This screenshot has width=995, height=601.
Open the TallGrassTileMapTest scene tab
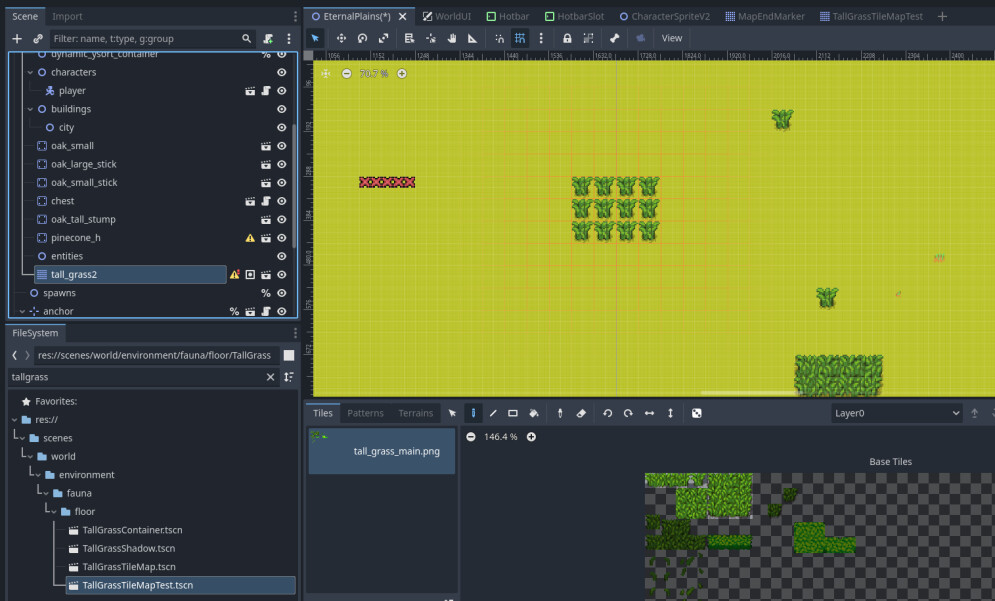871,17
